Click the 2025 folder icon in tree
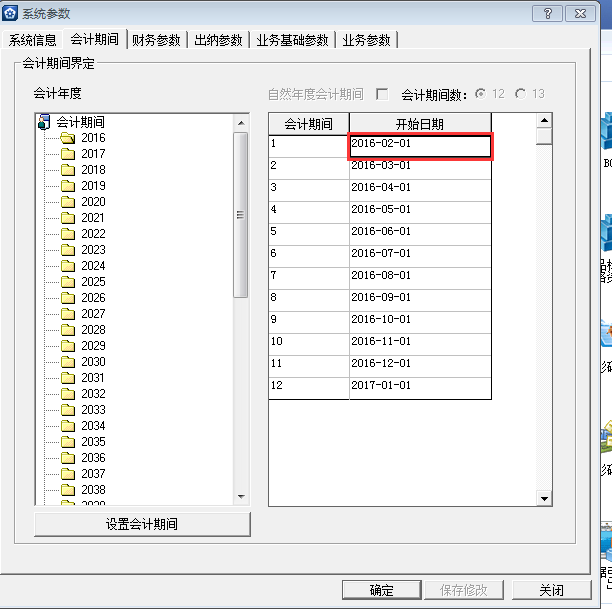This screenshot has width=612, height=609. coord(67,282)
